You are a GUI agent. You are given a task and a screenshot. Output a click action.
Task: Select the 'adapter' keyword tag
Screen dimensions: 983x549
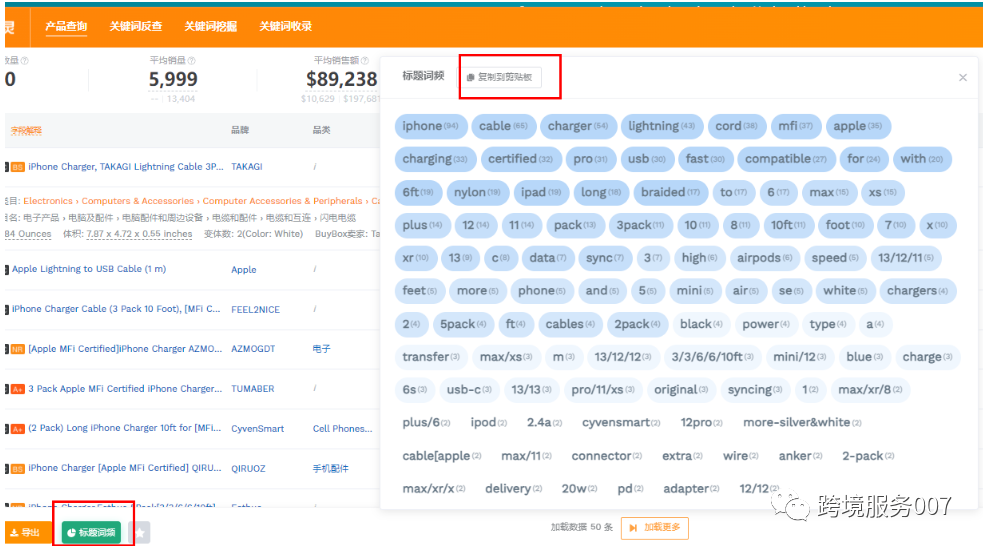click(x=691, y=489)
